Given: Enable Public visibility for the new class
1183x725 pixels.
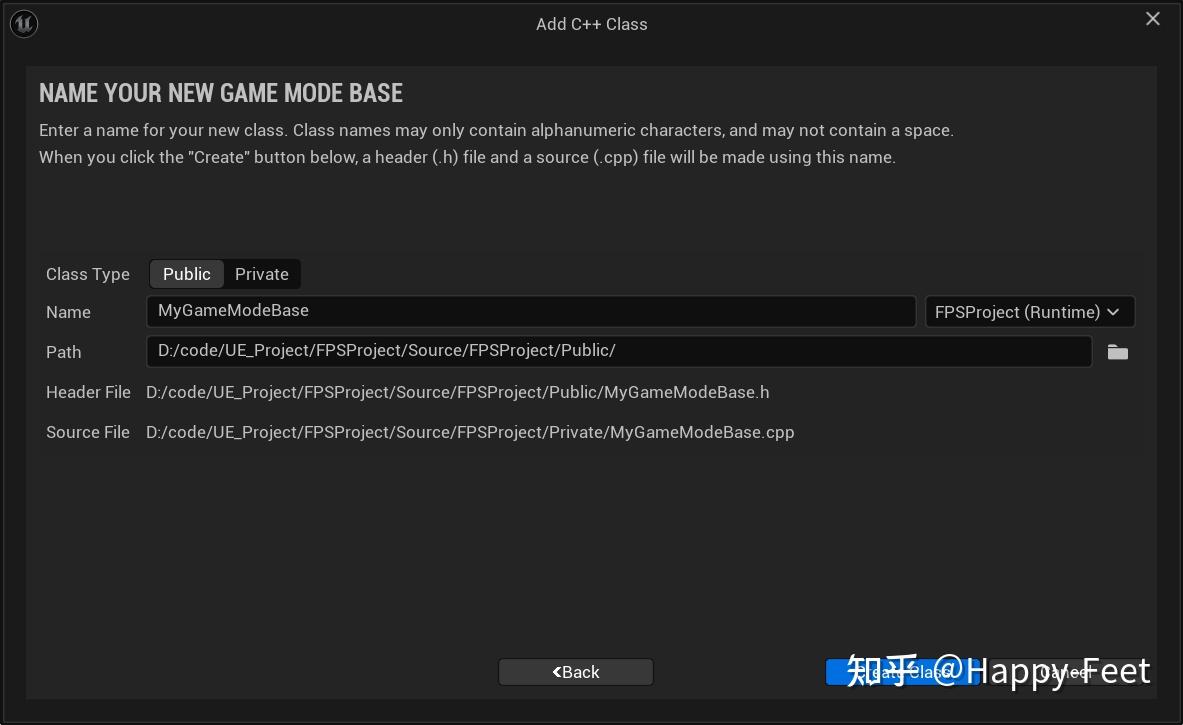Looking at the screenshot, I should click(186, 273).
